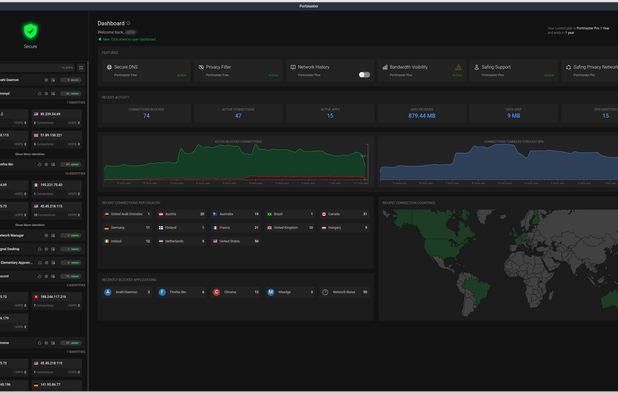Click the Avahi Daemon blocked app icon
Viewport: 618px width, 394px height.
pos(108,292)
